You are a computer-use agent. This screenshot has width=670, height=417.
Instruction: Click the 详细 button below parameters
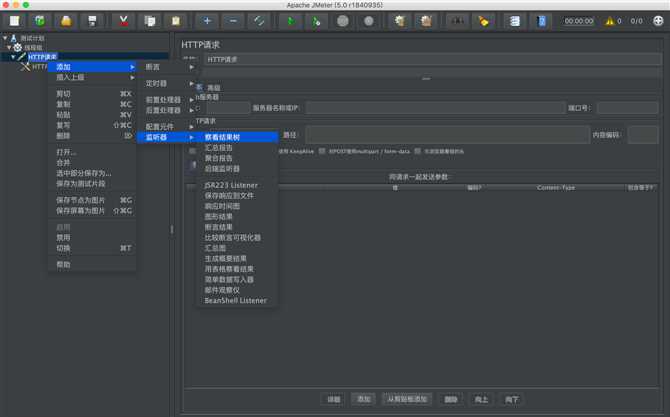tap(333, 399)
